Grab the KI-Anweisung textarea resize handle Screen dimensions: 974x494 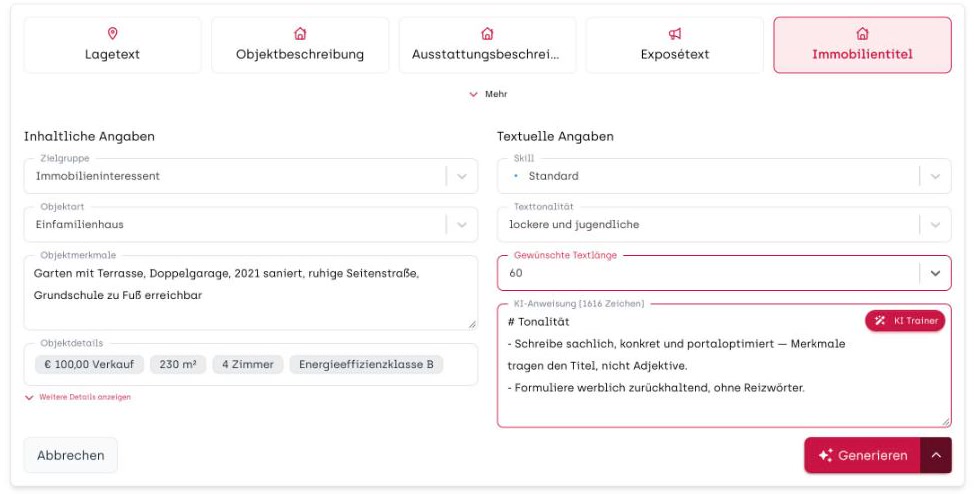[x=945, y=421]
